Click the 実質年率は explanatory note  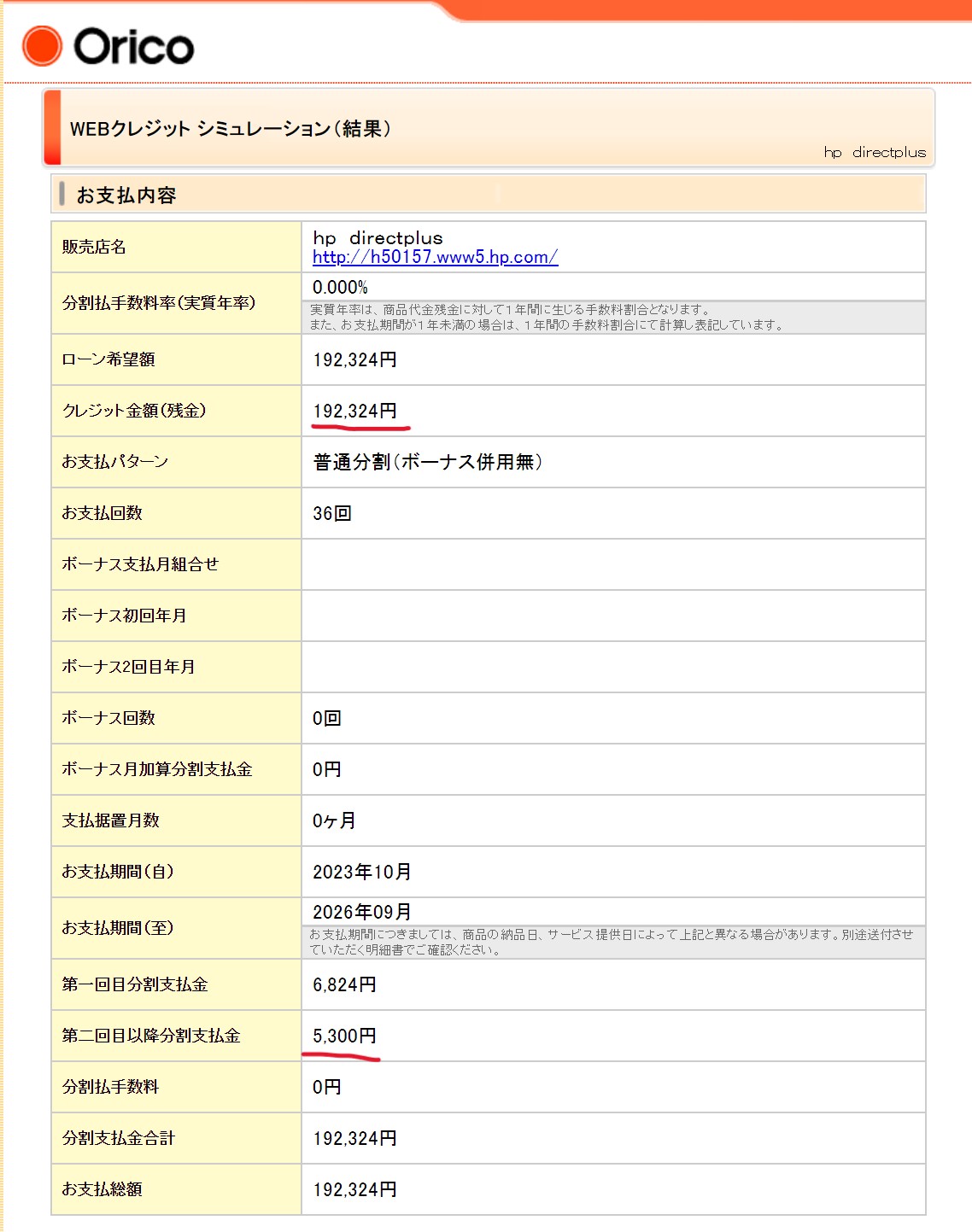(547, 317)
